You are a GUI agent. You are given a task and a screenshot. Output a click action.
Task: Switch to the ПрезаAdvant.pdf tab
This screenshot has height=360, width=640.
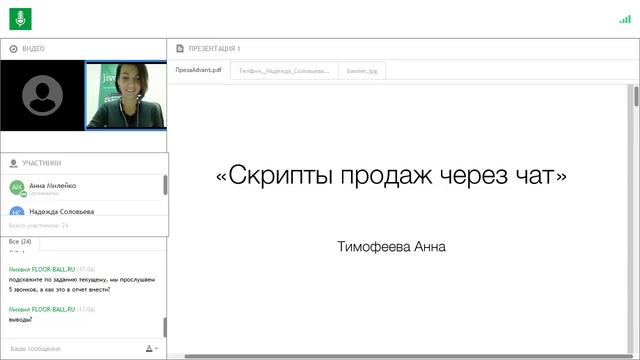click(199, 70)
